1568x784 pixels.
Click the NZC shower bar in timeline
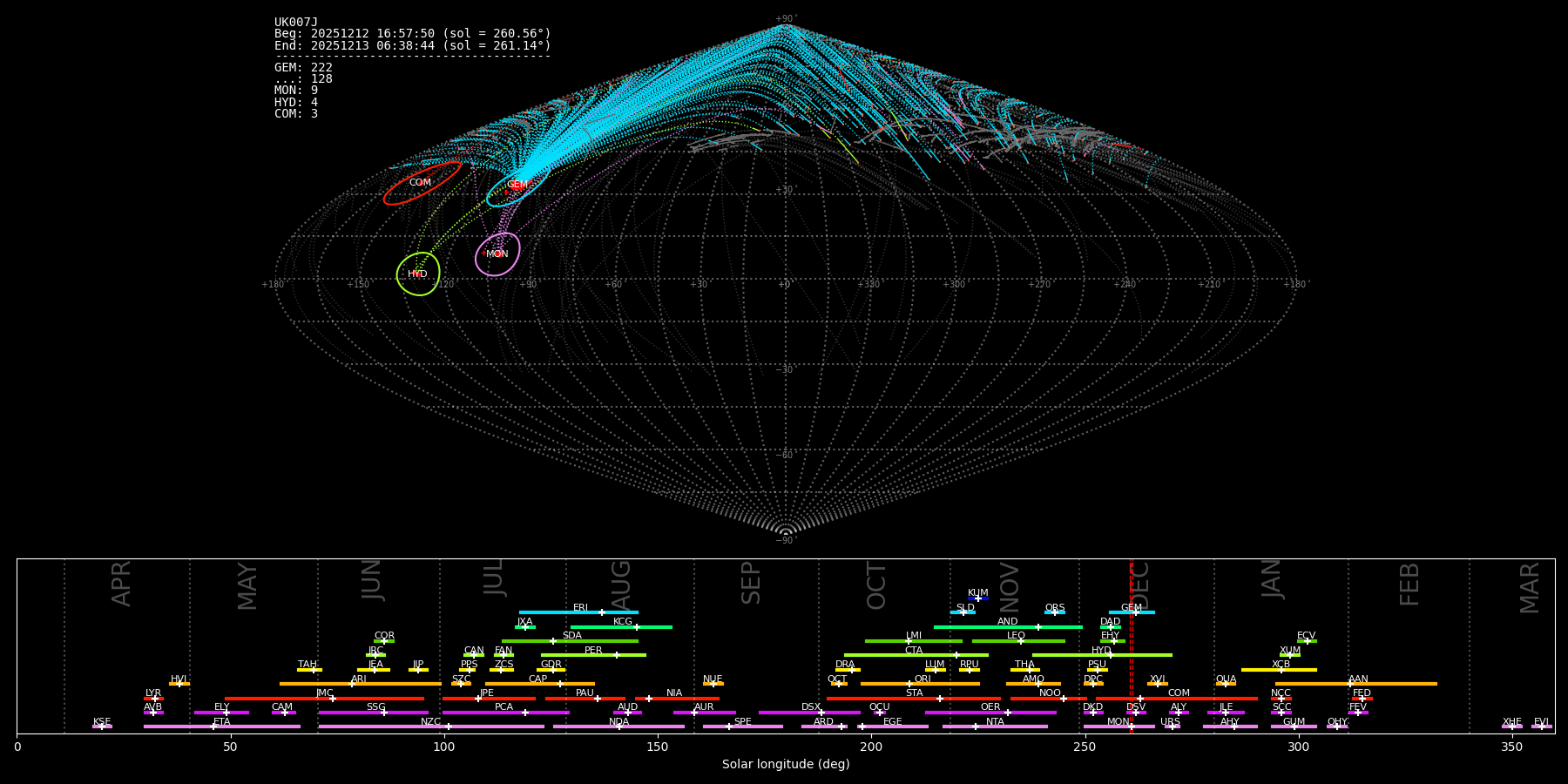431,727
